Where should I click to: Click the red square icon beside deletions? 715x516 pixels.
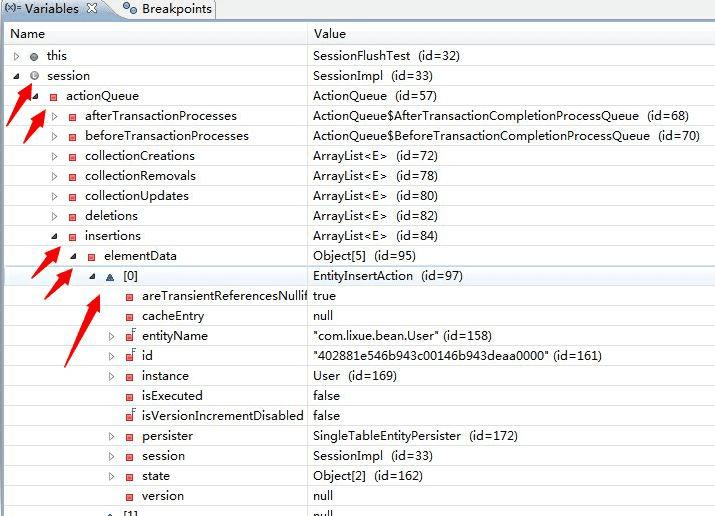(73, 217)
